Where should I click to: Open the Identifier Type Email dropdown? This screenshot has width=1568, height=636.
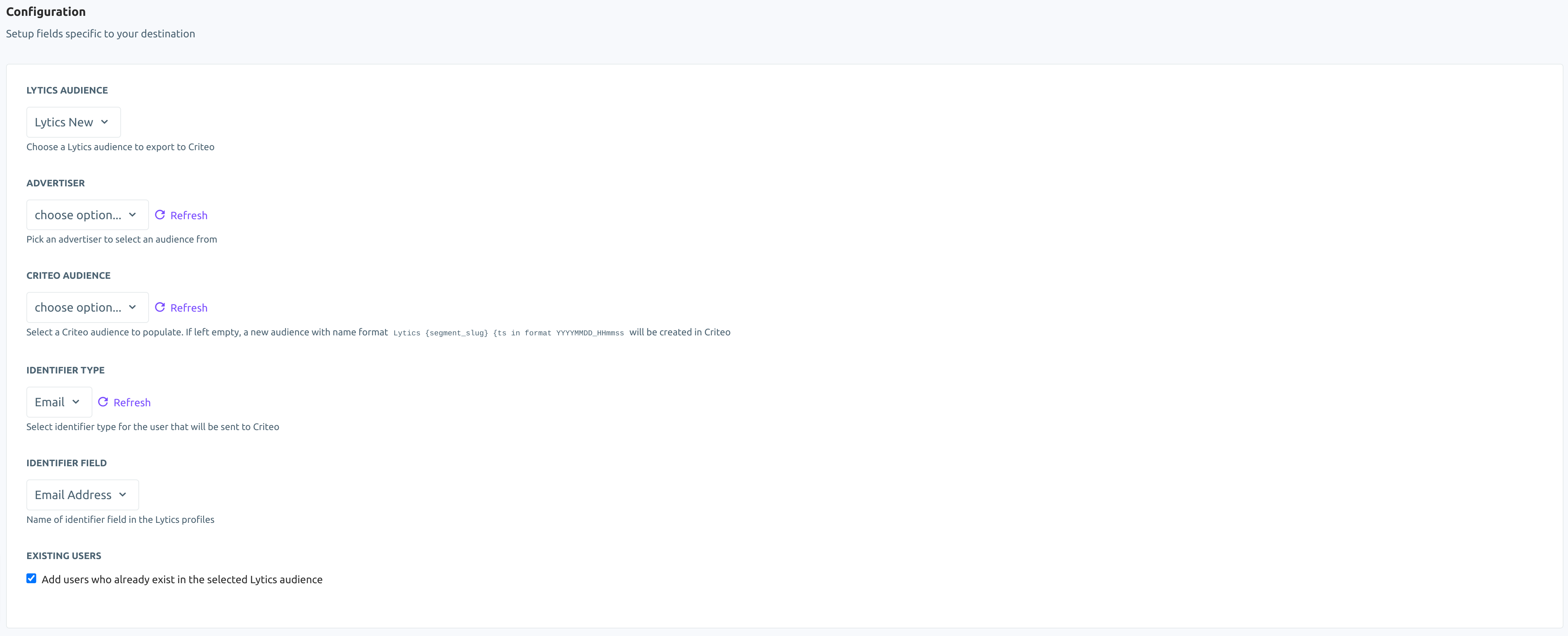click(x=59, y=402)
